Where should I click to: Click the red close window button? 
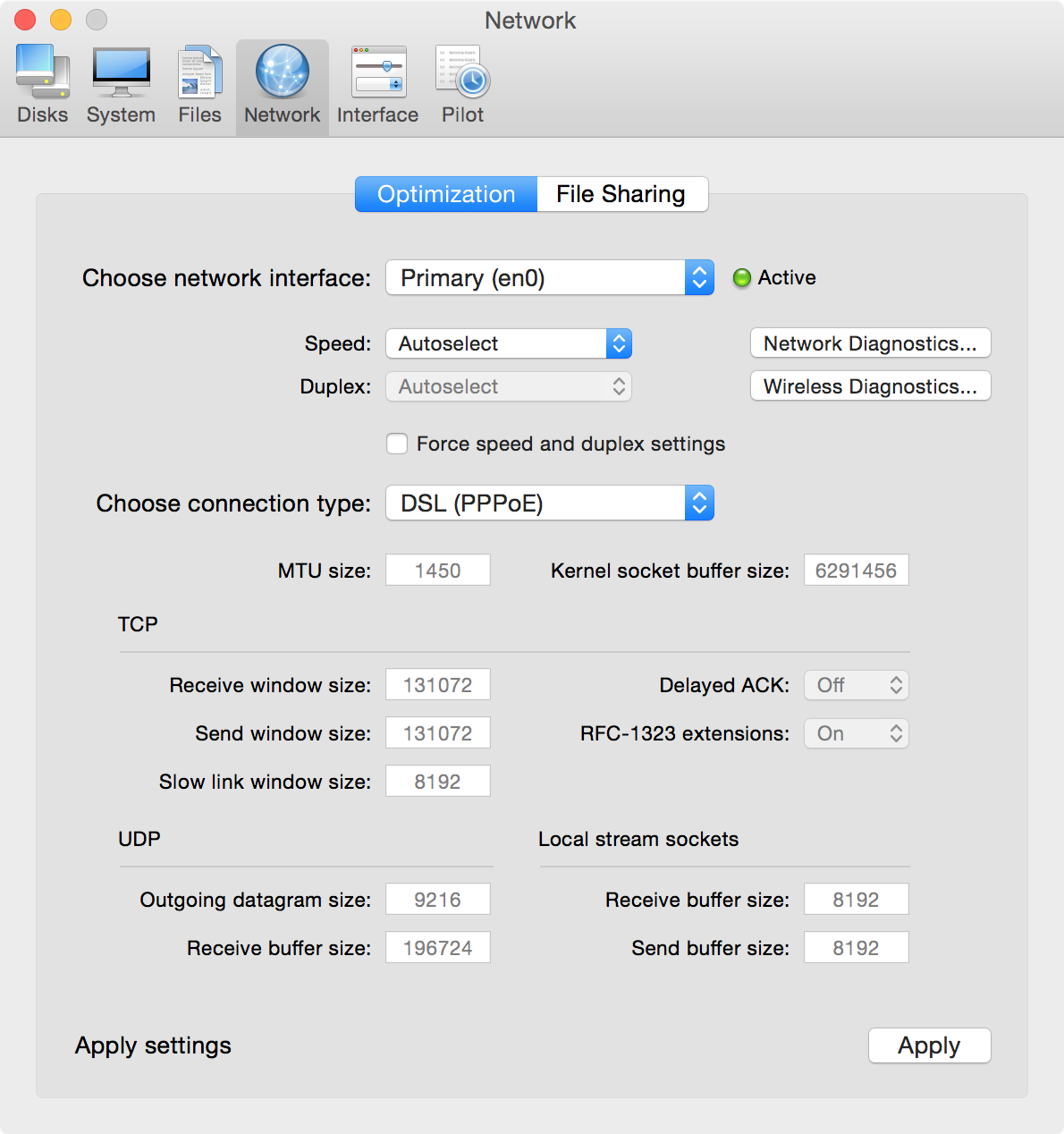25,20
